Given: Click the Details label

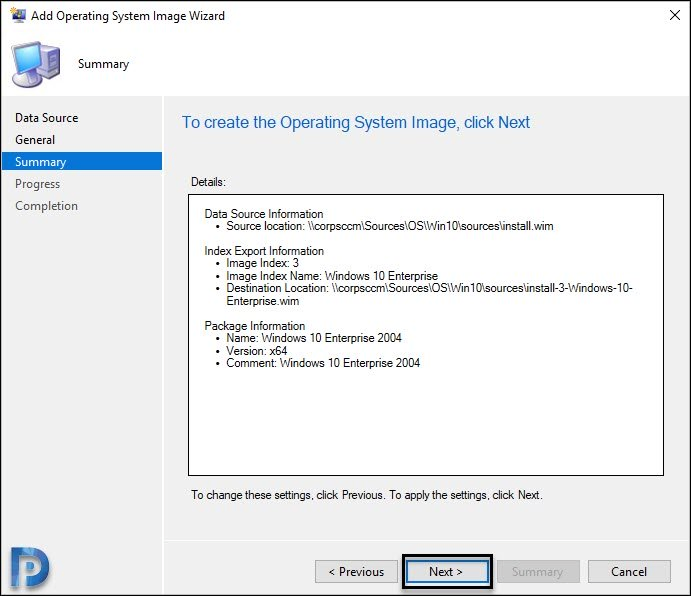Looking at the screenshot, I should pyautogui.click(x=208, y=182).
